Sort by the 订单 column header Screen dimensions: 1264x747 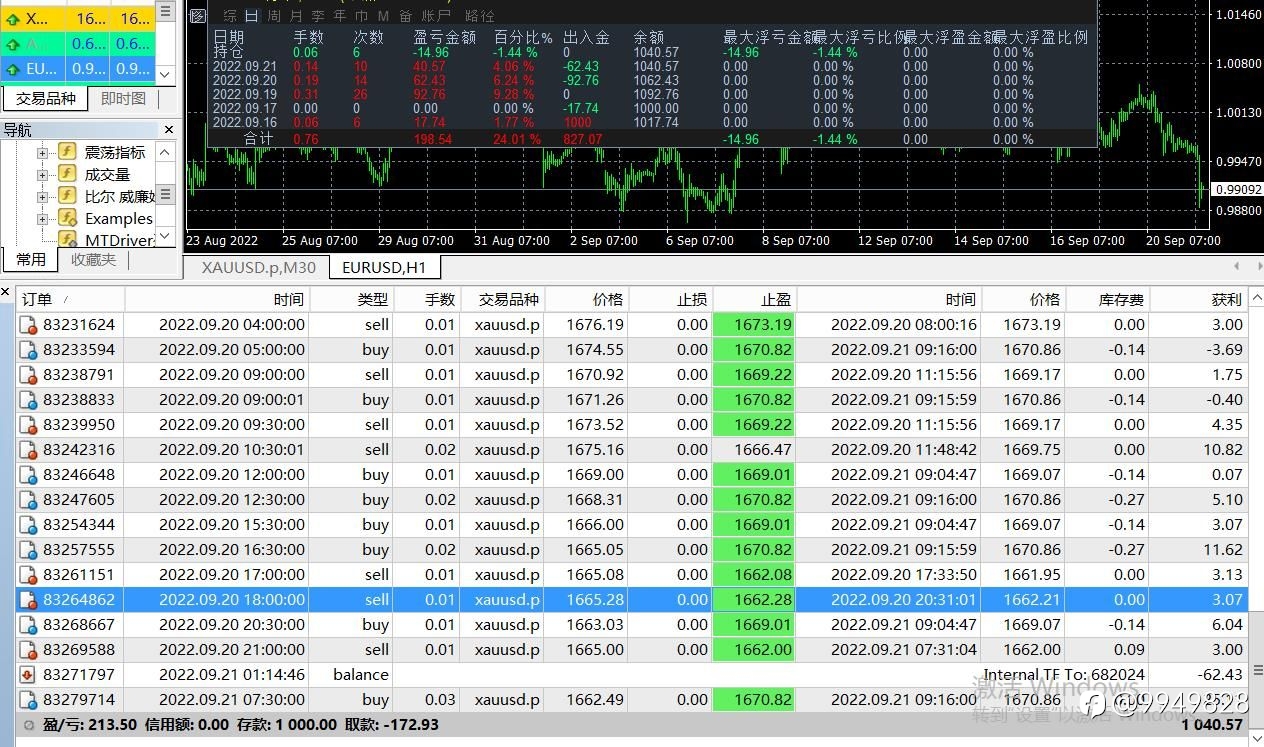click(x=70, y=299)
